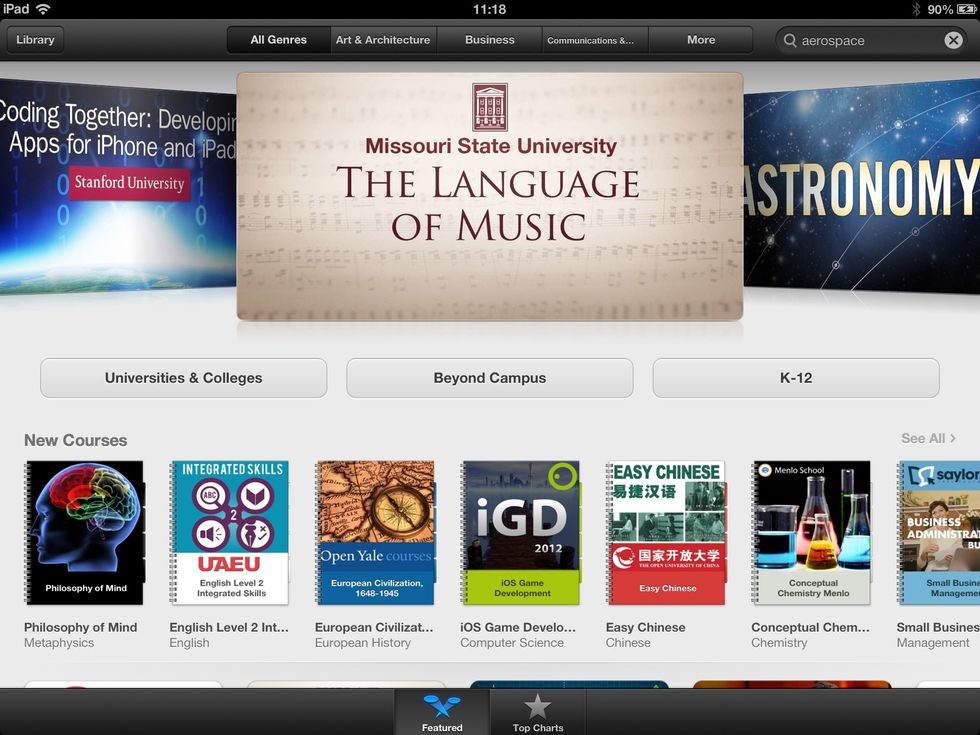
Task: Open Conceptual Chemistry Menlo cover
Action: point(812,532)
